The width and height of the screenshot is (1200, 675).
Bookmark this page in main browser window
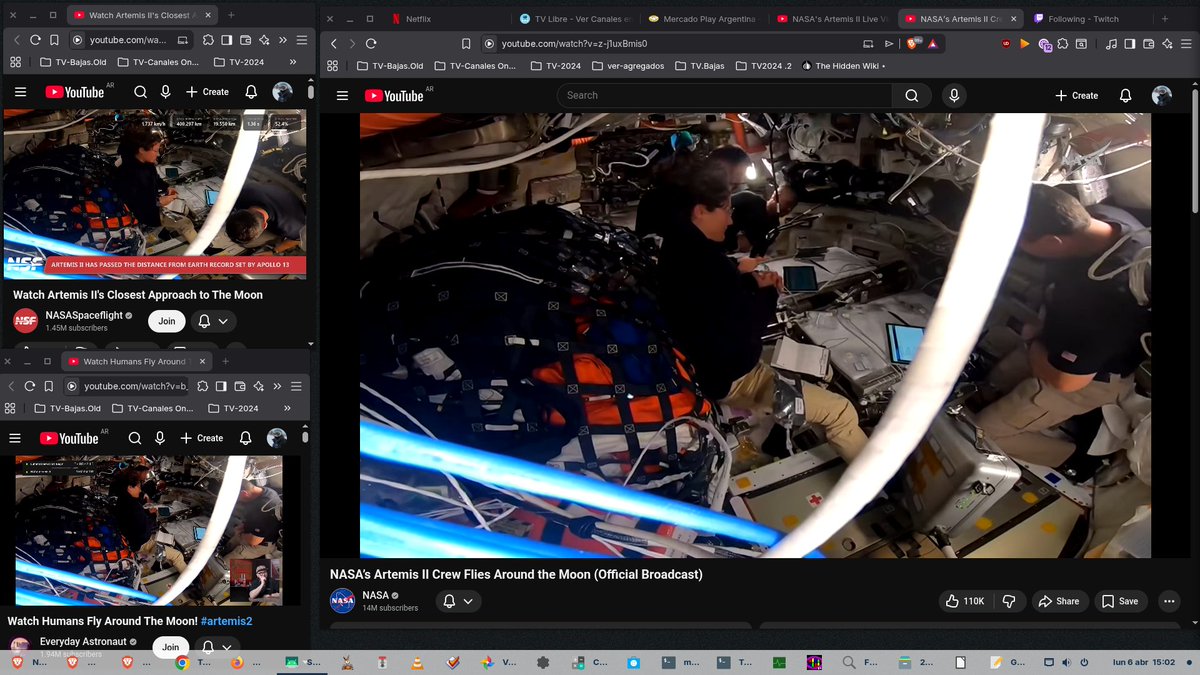(466, 44)
